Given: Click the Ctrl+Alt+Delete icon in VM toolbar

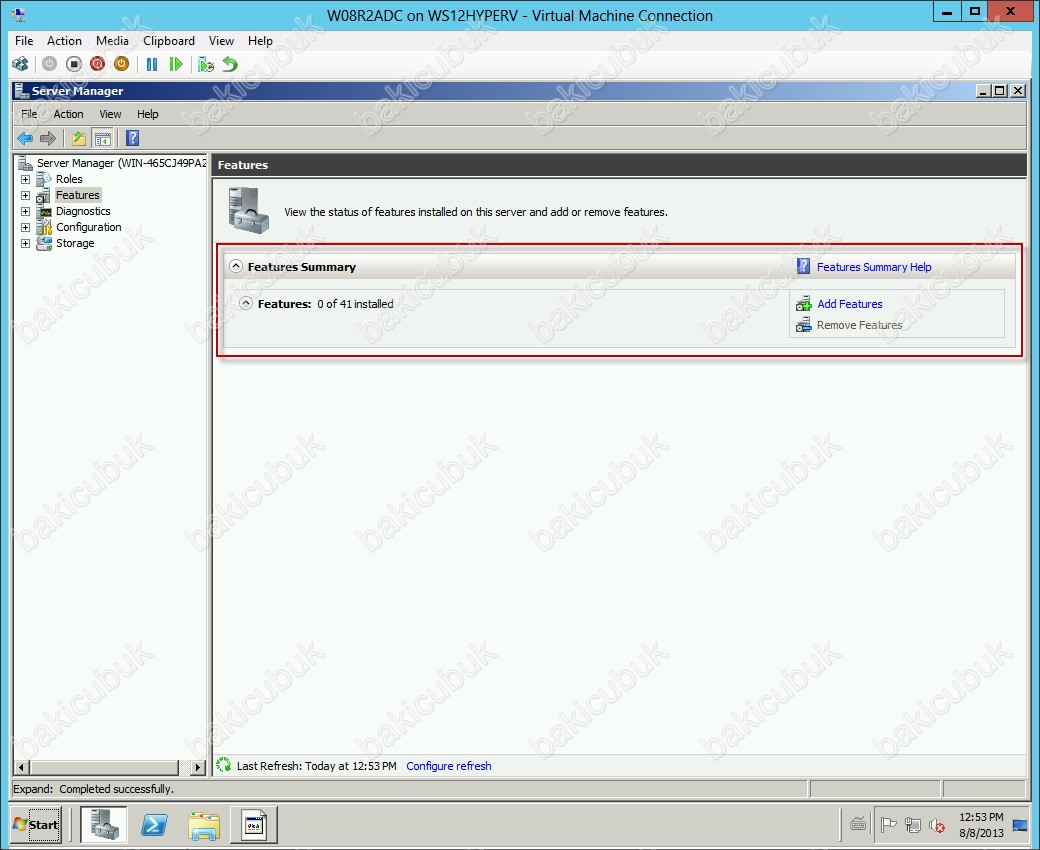Looking at the screenshot, I should [x=20, y=64].
